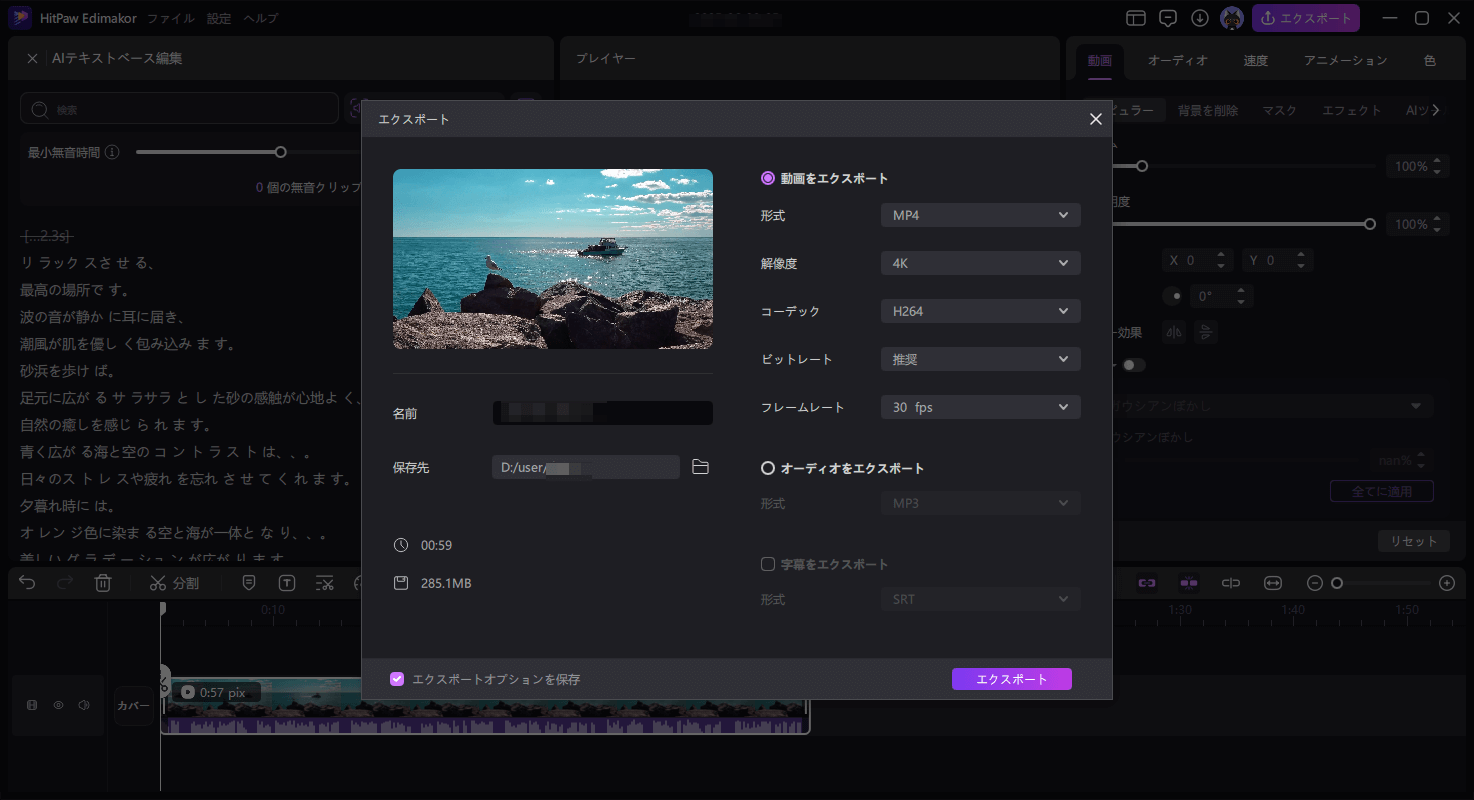Viewport: 1474px width, 800px height.
Task: Click the split-at-playhead bracket icon
Action: pyautogui.click(x=1231, y=583)
